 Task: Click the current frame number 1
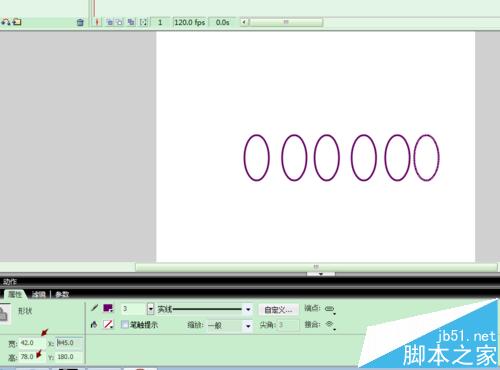point(160,22)
